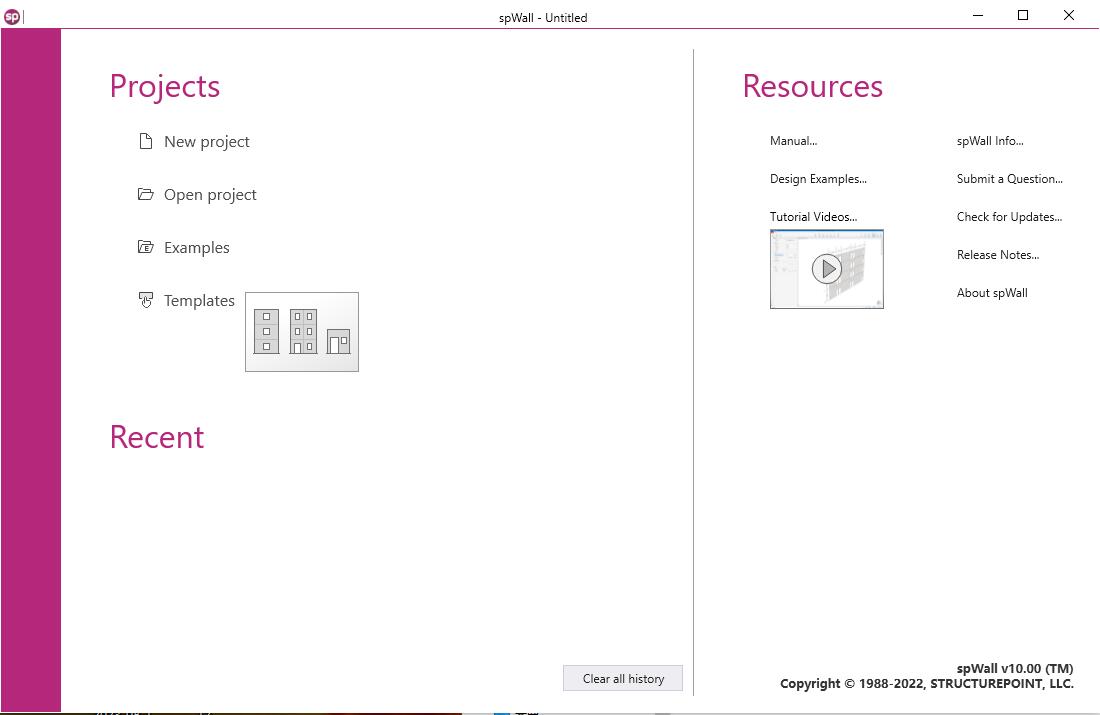Screen dimensions: 1100x715
Task: Open Tutorial Videos... link
Action: click(813, 216)
